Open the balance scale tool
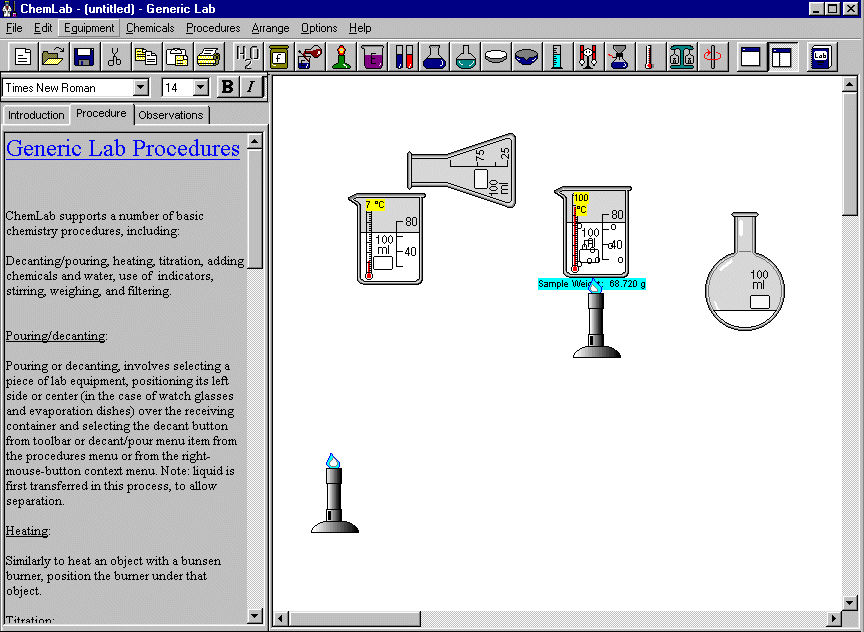 pos(681,57)
